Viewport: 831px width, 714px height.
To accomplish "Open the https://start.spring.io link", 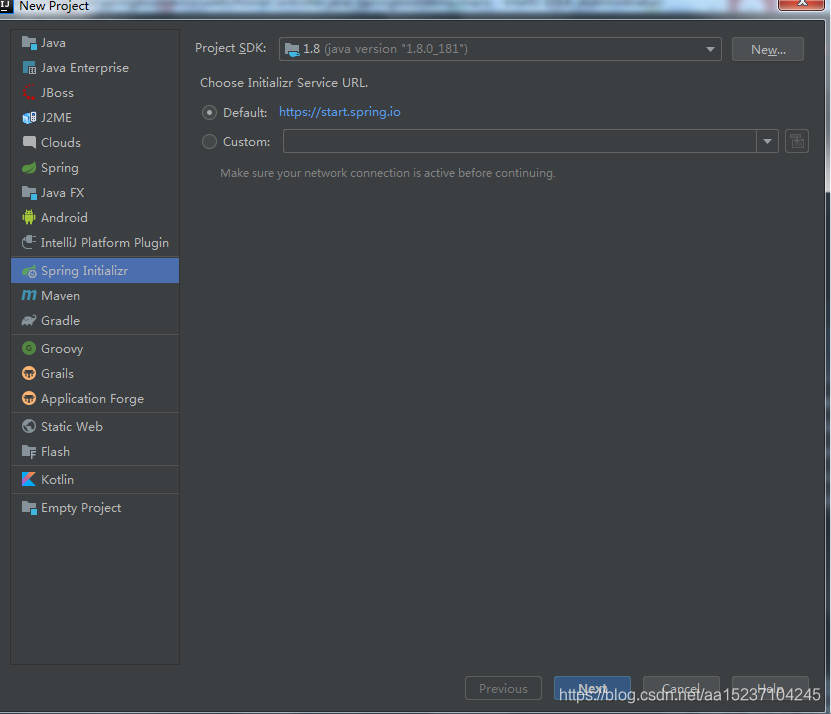I will tap(340, 112).
